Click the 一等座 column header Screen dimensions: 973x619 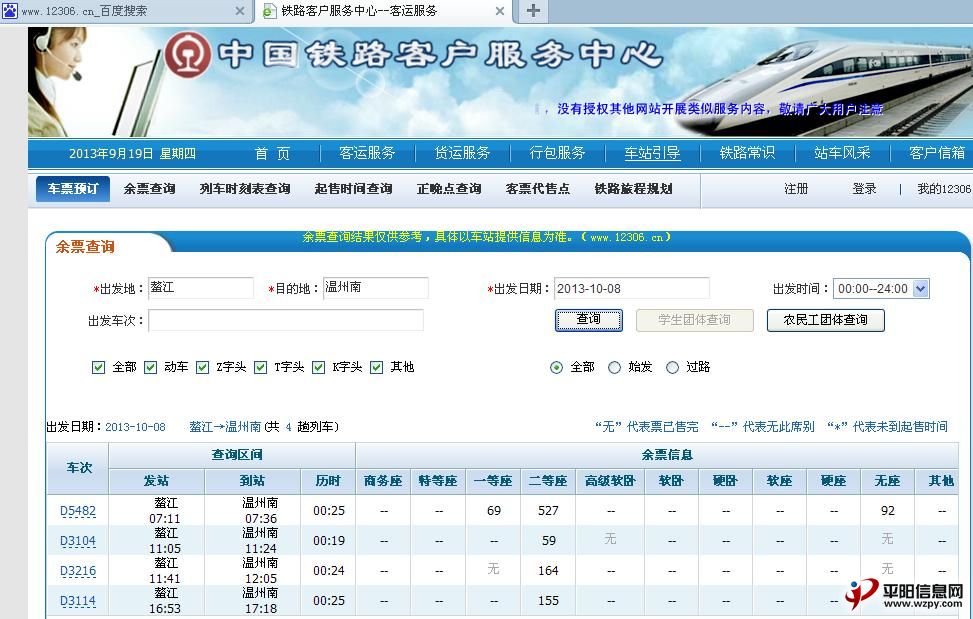493,481
